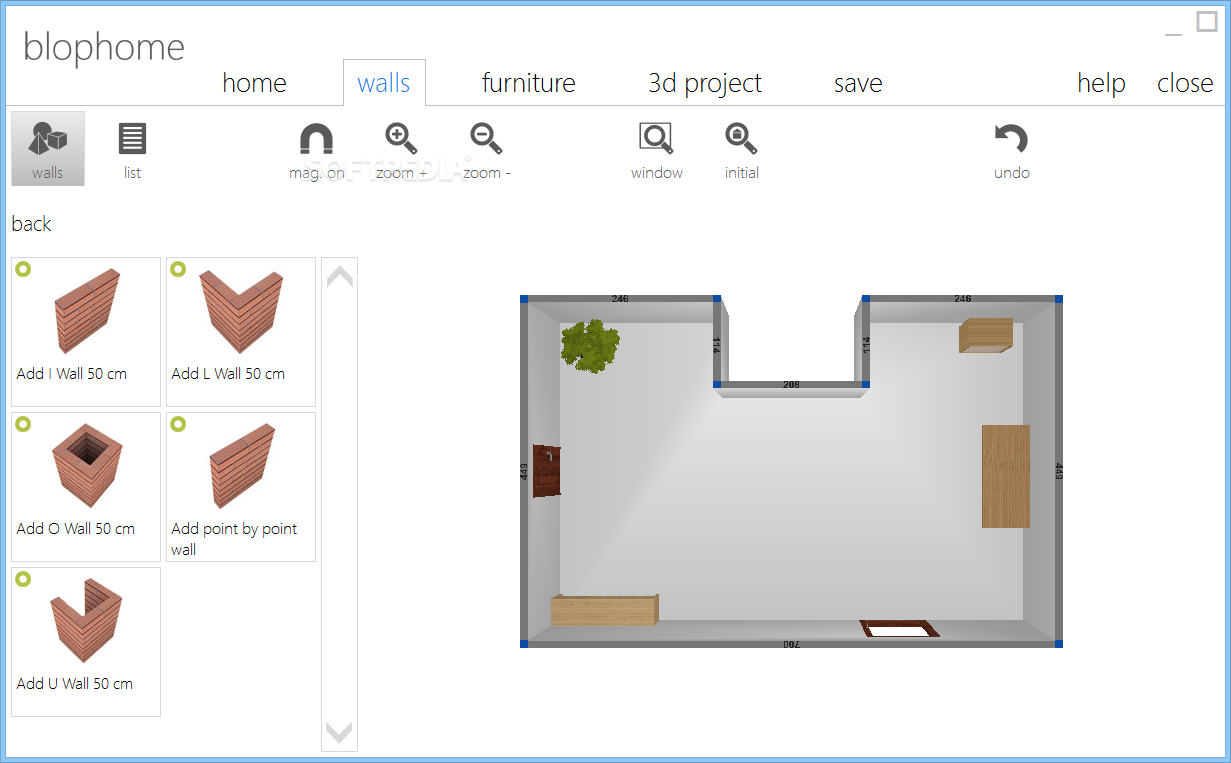Image resolution: width=1231 pixels, height=763 pixels.
Task: Add an O Wall 50 cm
Action: click(86, 487)
